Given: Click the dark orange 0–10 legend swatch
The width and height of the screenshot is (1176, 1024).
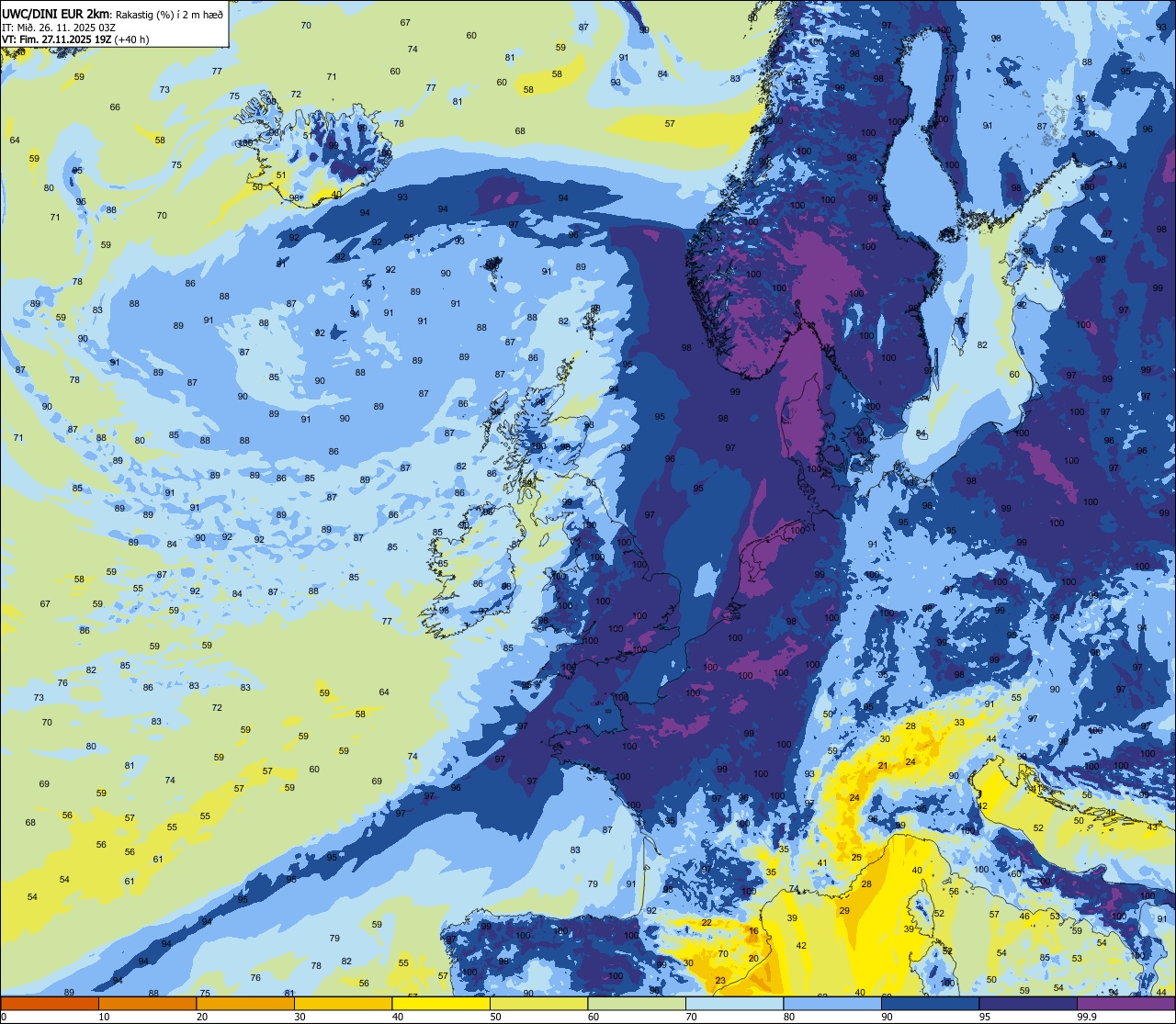Looking at the screenshot, I should point(50,1003).
